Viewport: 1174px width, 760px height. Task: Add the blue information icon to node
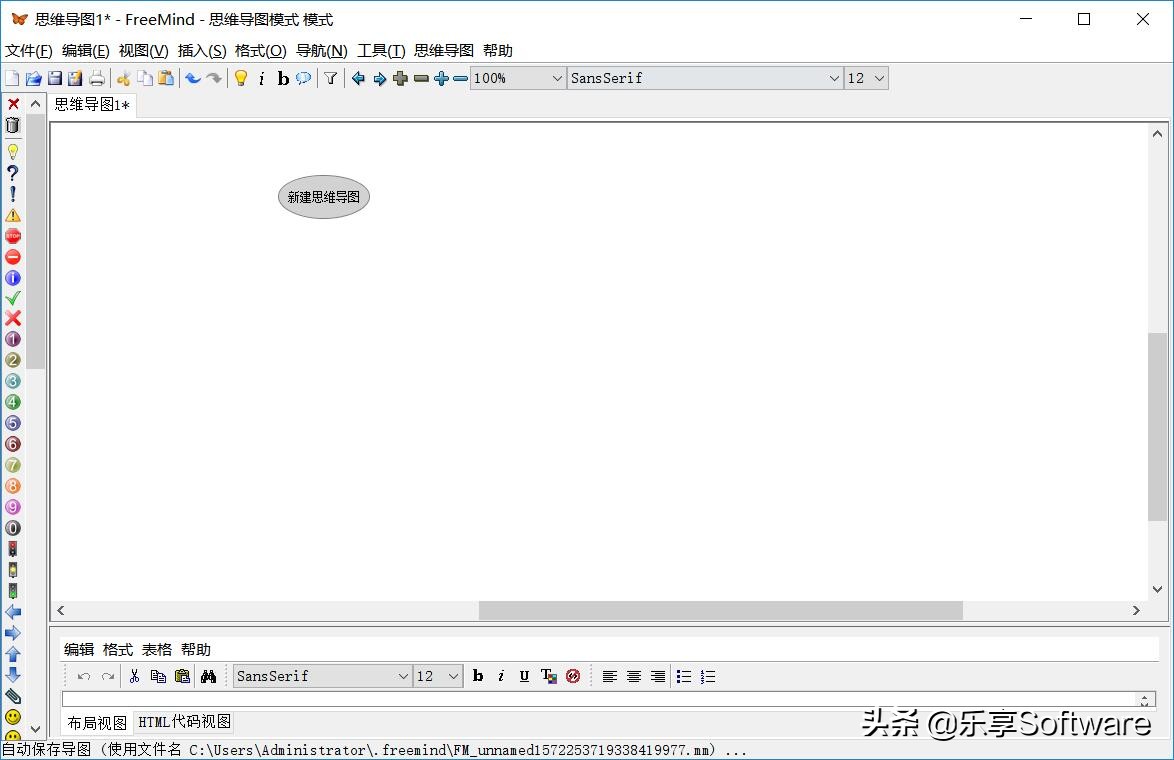[13, 278]
